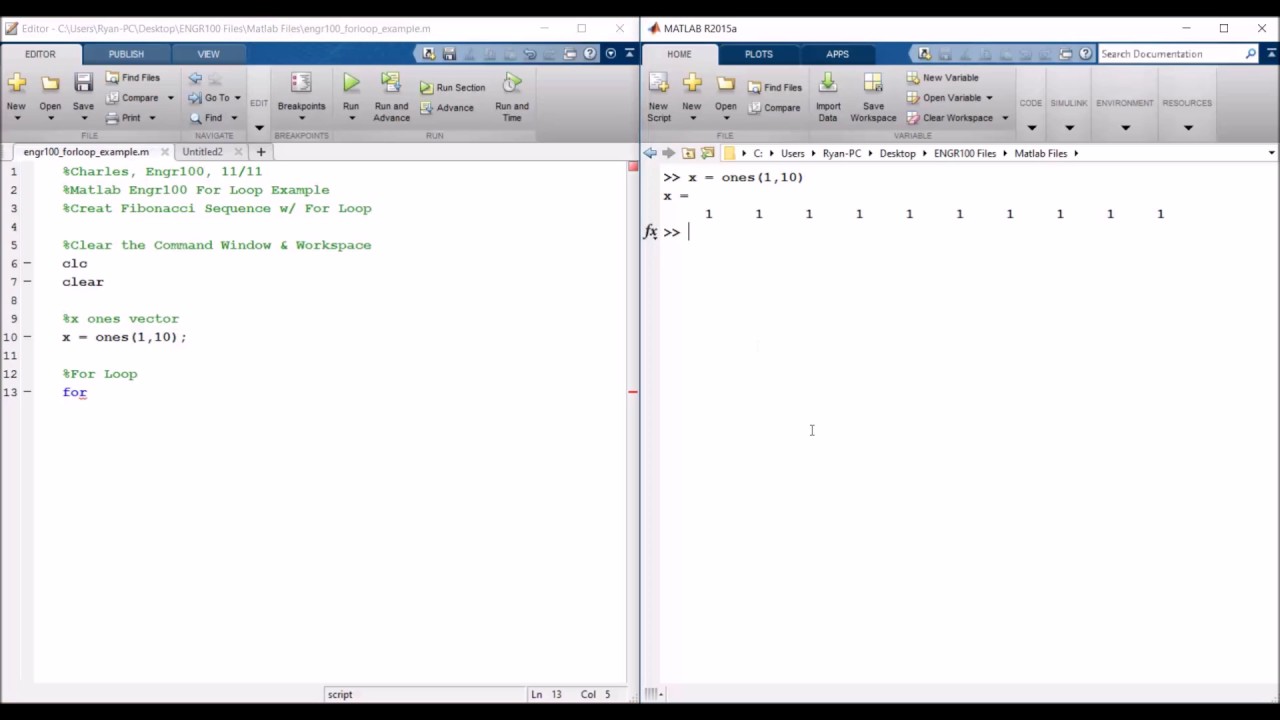Click the 'clear' command on line 7
Screen dimensions: 1280x720
(x=83, y=282)
